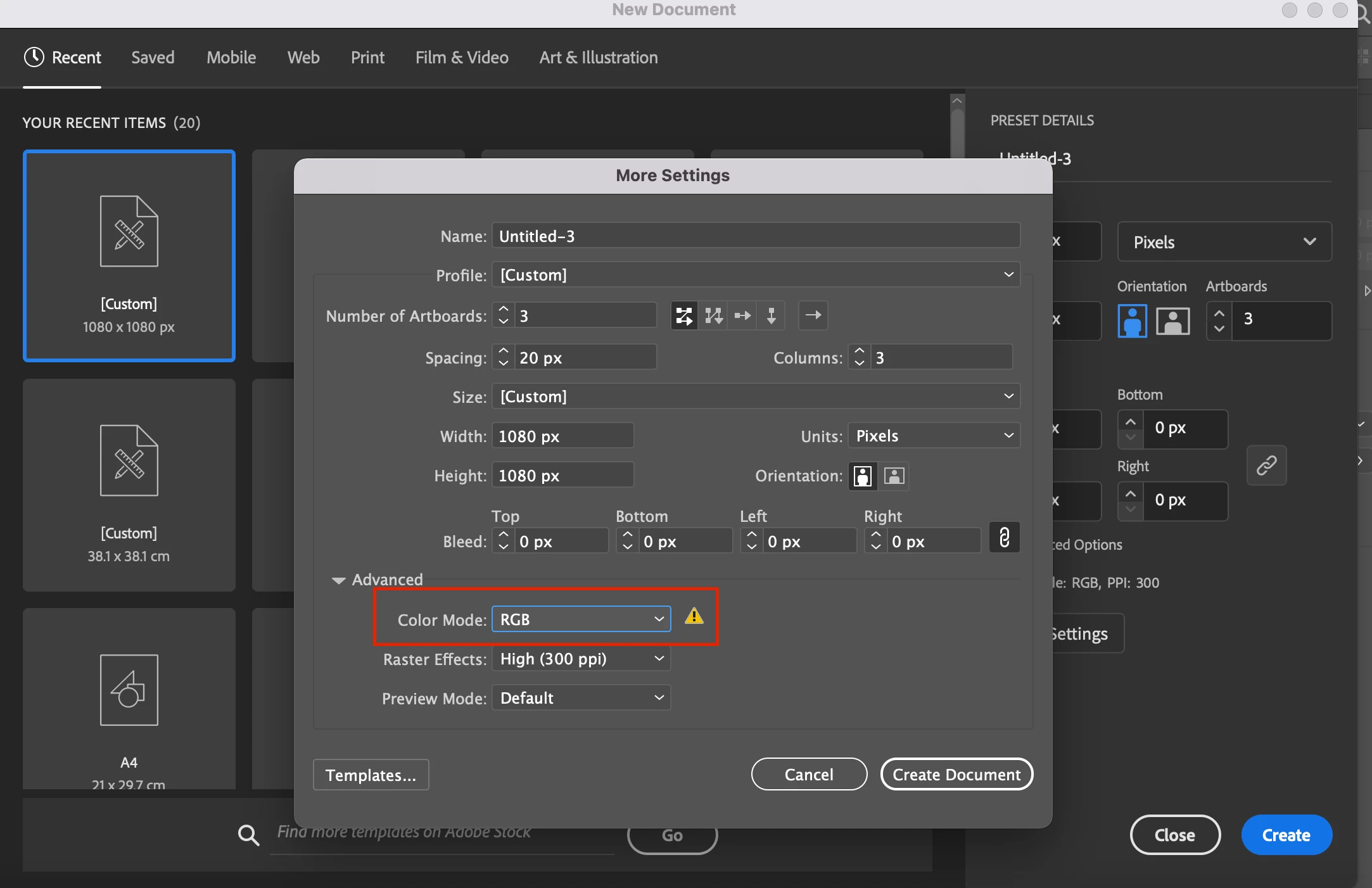Toggle the bleed chain link in More Settings
The width and height of the screenshot is (1372, 888).
pyautogui.click(x=1004, y=538)
